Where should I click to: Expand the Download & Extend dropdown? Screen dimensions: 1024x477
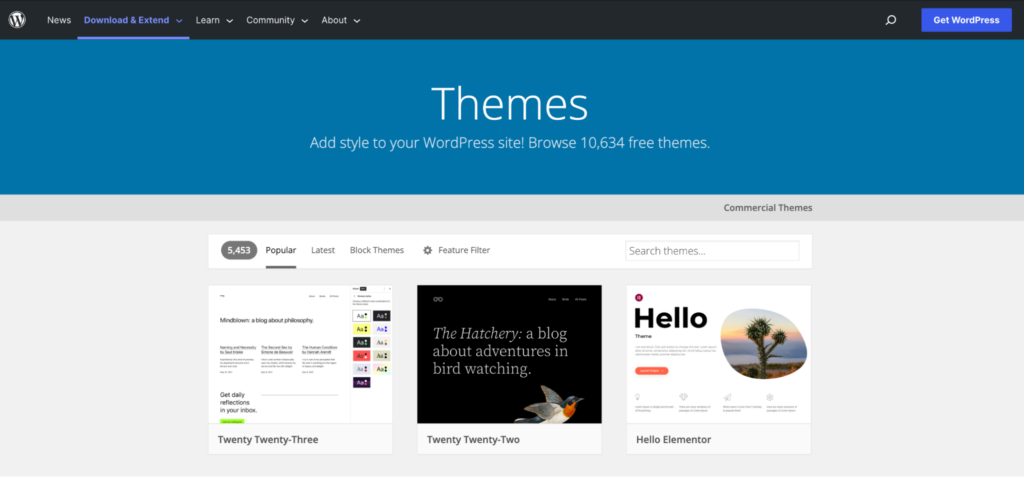pyautogui.click(x=133, y=20)
